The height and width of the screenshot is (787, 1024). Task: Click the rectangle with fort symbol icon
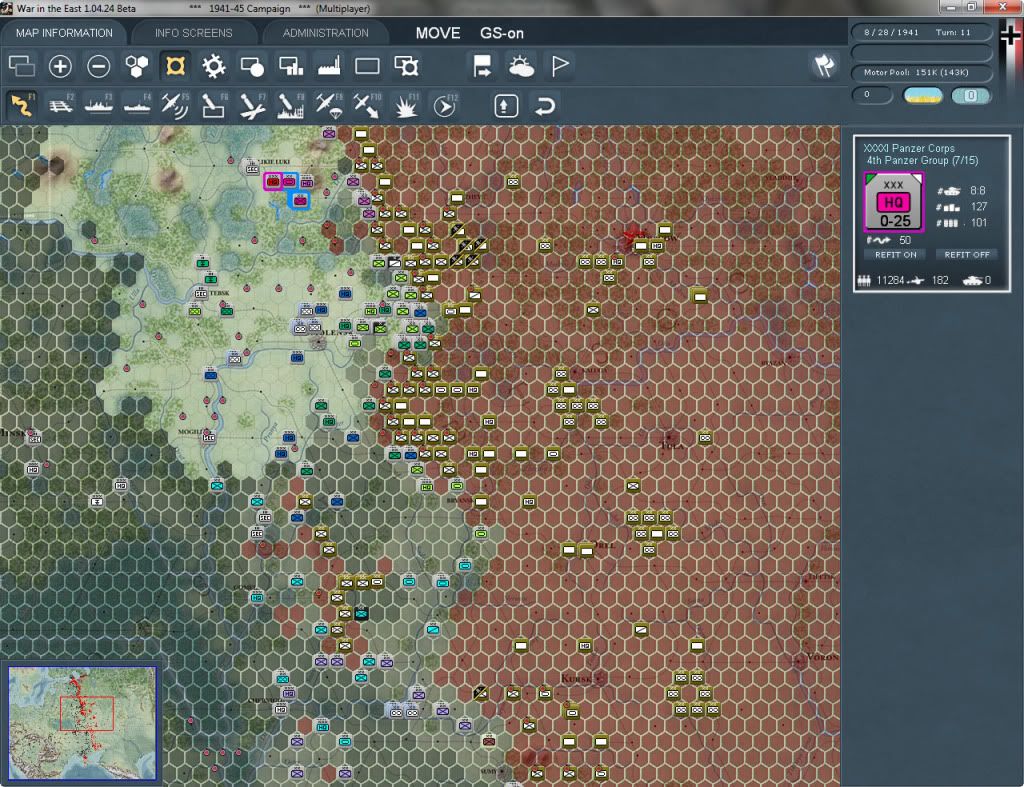(406, 66)
